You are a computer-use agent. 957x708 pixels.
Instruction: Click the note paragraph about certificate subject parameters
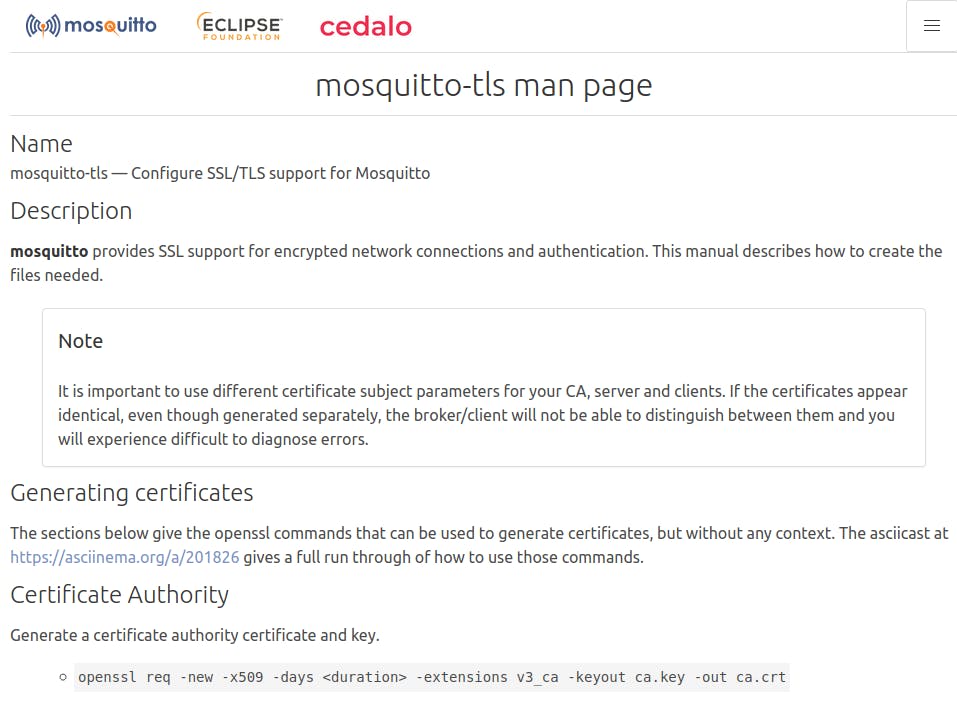[x=482, y=415]
